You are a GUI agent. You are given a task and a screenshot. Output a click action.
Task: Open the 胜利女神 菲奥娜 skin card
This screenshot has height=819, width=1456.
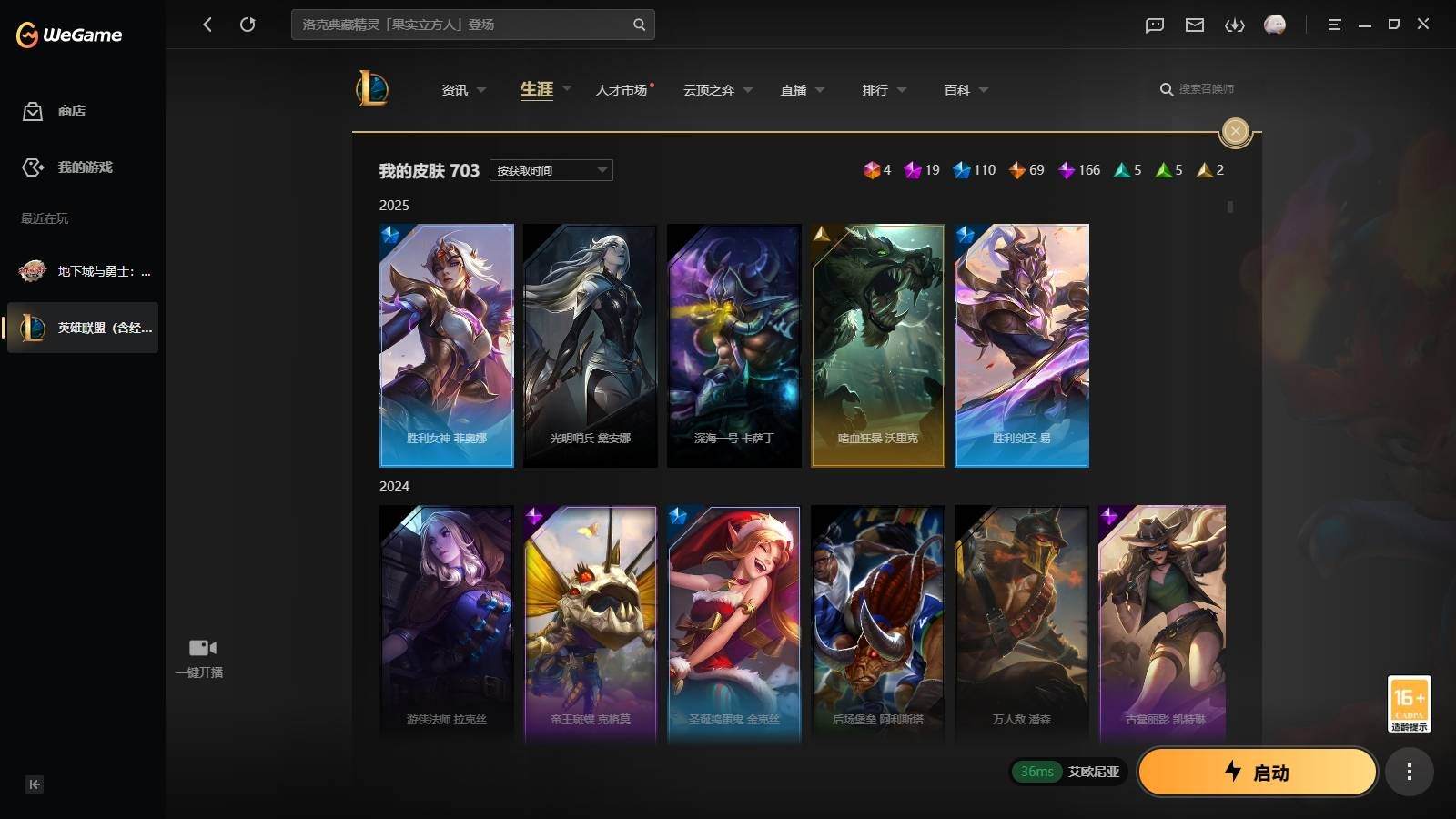point(447,346)
